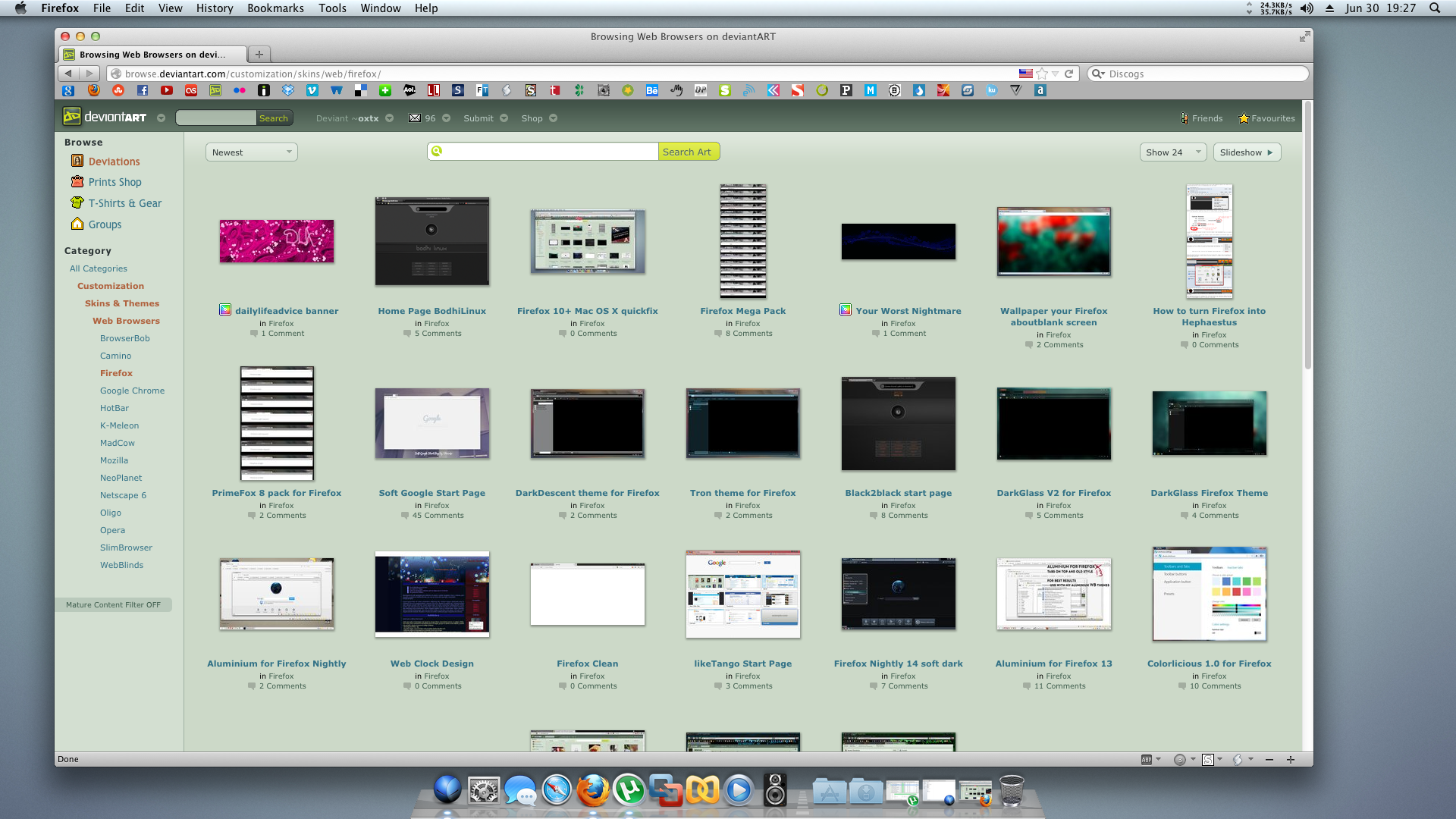Expand the Submit menu arrow

504,118
